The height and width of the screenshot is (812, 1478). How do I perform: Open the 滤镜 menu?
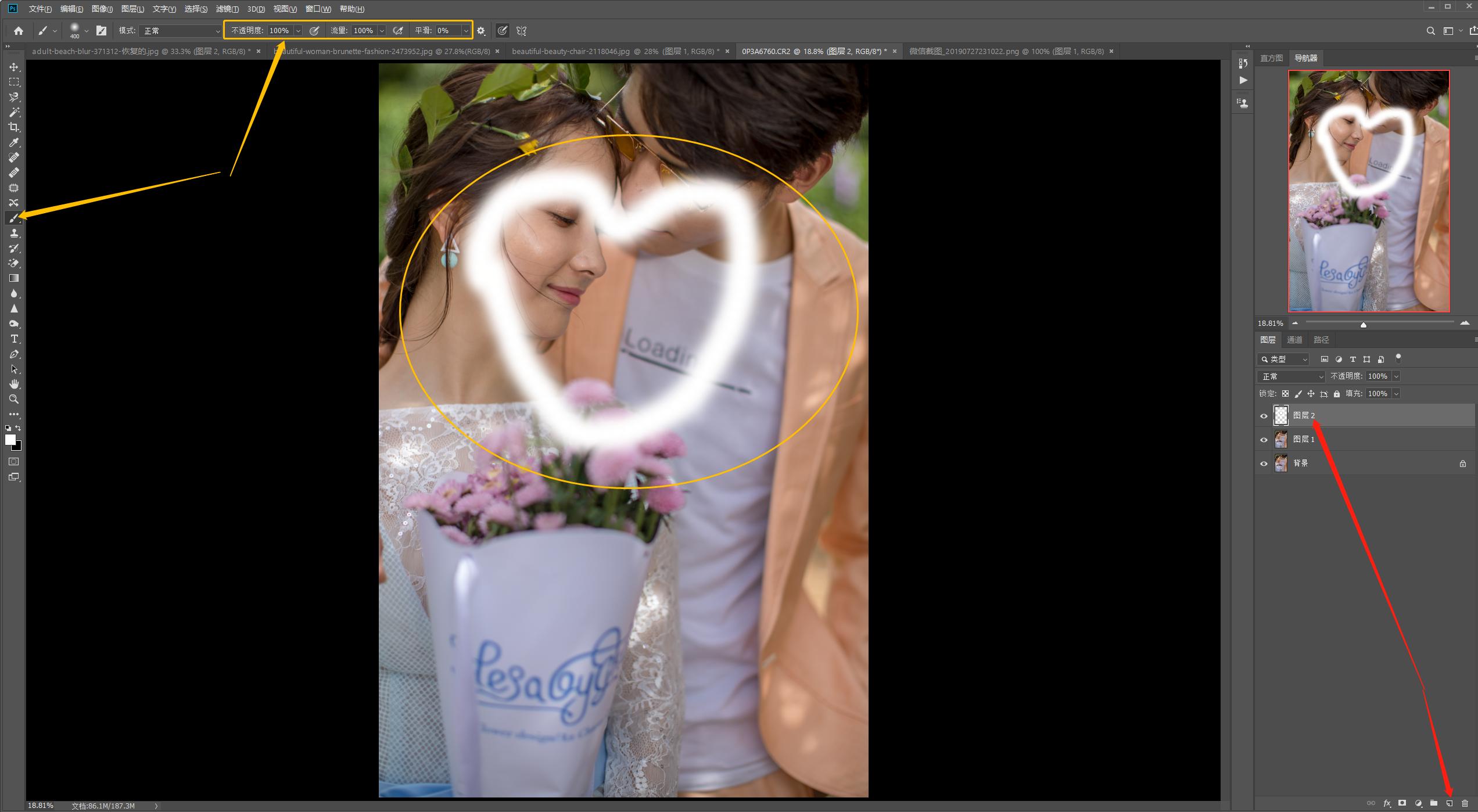[227, 9]
